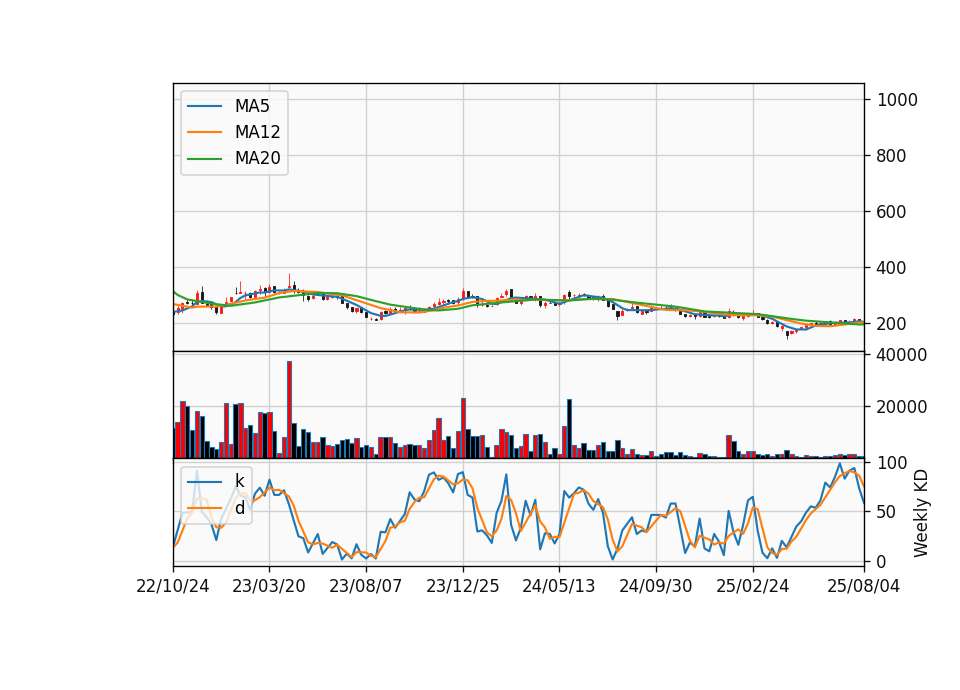The height and width of the screenshot is (690, 960).
Task: Click the 1000 price axis label
Action: click(897, 100)
